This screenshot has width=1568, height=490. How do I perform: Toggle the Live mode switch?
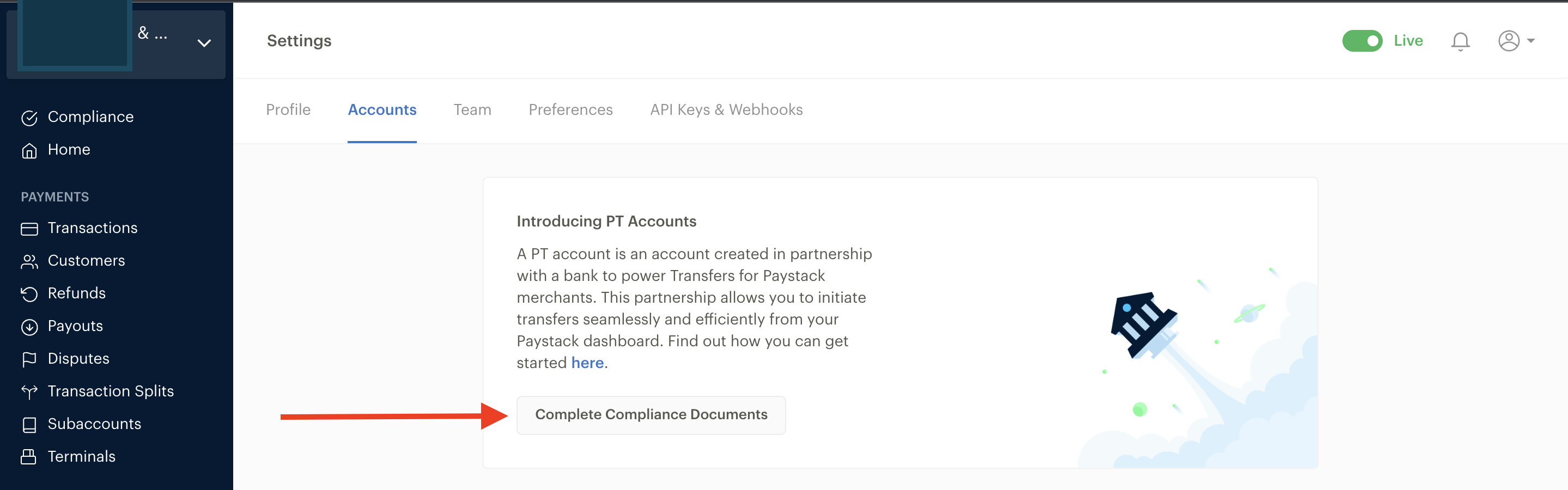[1362, 41]
